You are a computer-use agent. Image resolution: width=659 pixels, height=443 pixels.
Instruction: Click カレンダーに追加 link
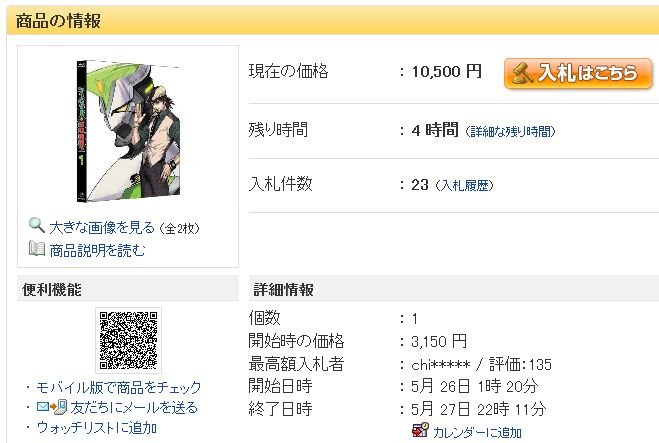477,432
